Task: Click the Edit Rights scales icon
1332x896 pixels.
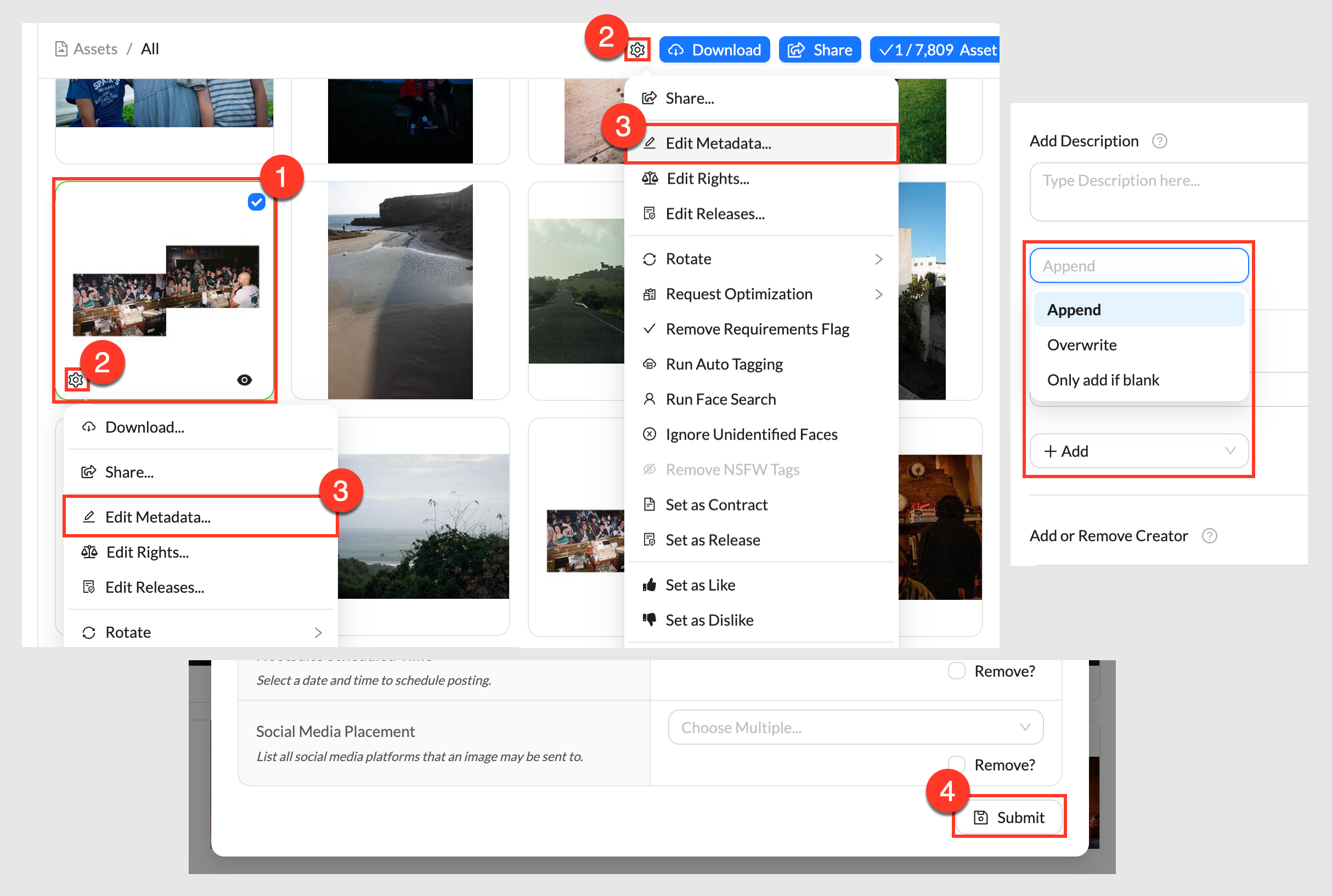Action: 650,178
